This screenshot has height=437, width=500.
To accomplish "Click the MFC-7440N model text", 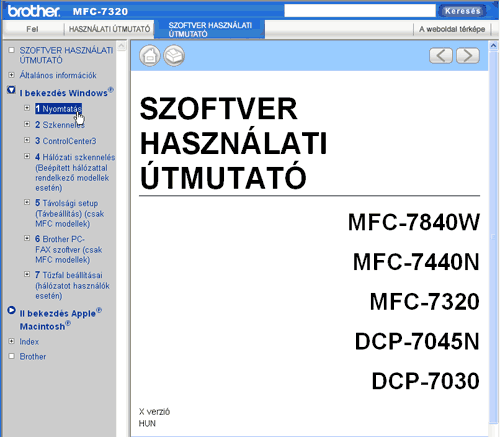I will 416,262.
